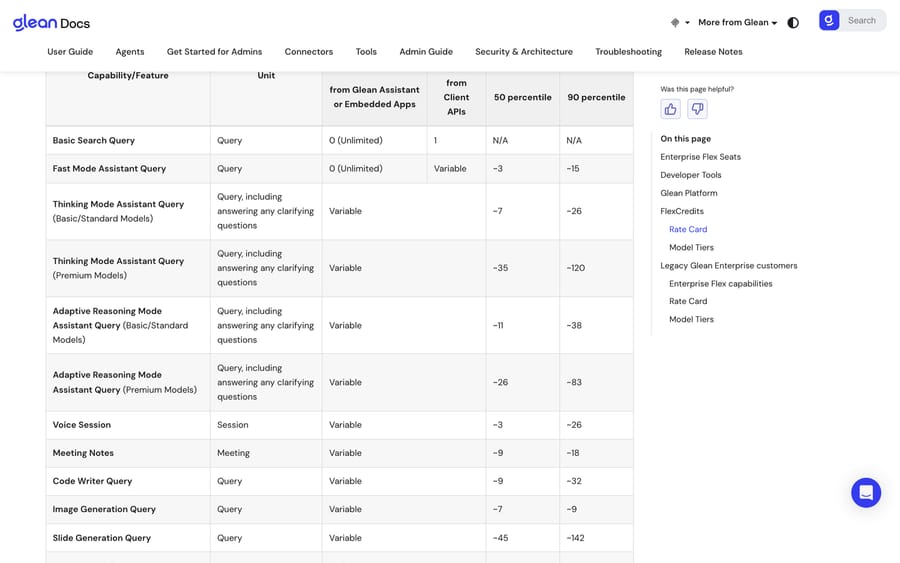The height and width of the screenshot is (563, 900).
Task: Go to the Agents tab
Action: pyautogui.click(x=130, y=52)
